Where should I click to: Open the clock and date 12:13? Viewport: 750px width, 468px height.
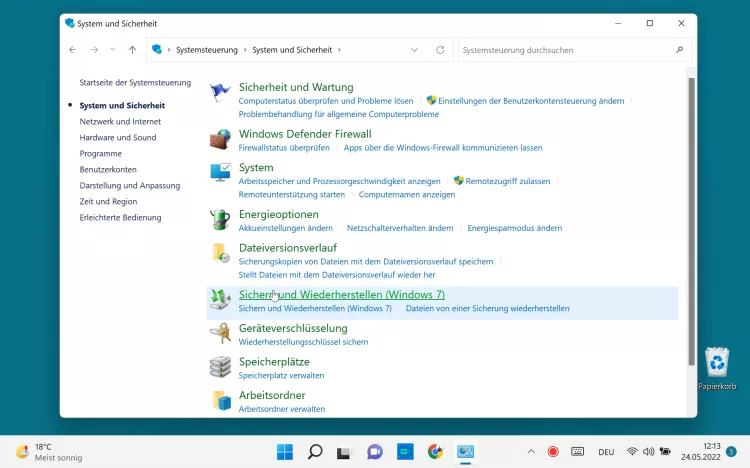point(701,452)
